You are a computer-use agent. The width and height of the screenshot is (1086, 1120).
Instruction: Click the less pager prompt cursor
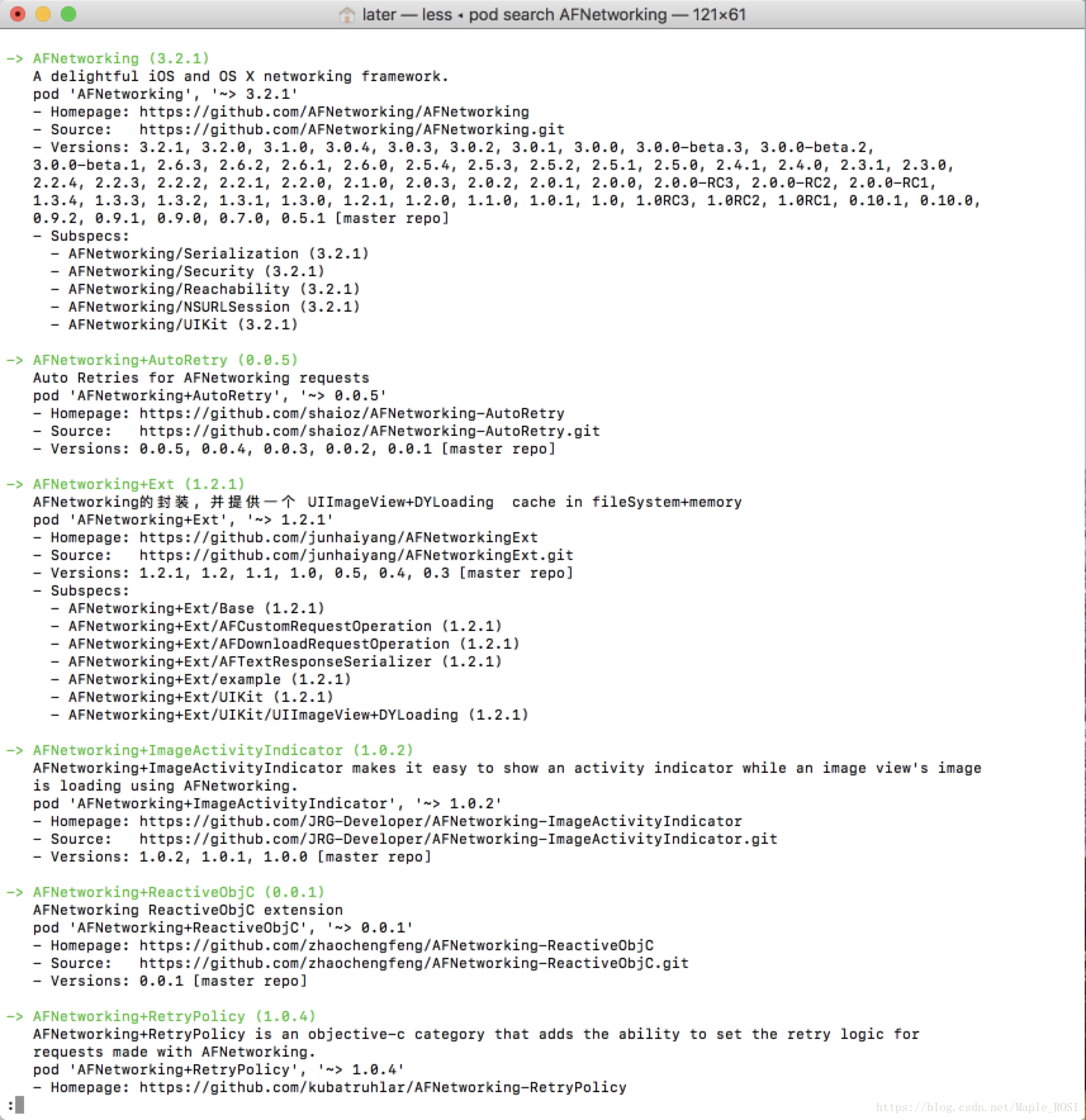[20, 1105]
